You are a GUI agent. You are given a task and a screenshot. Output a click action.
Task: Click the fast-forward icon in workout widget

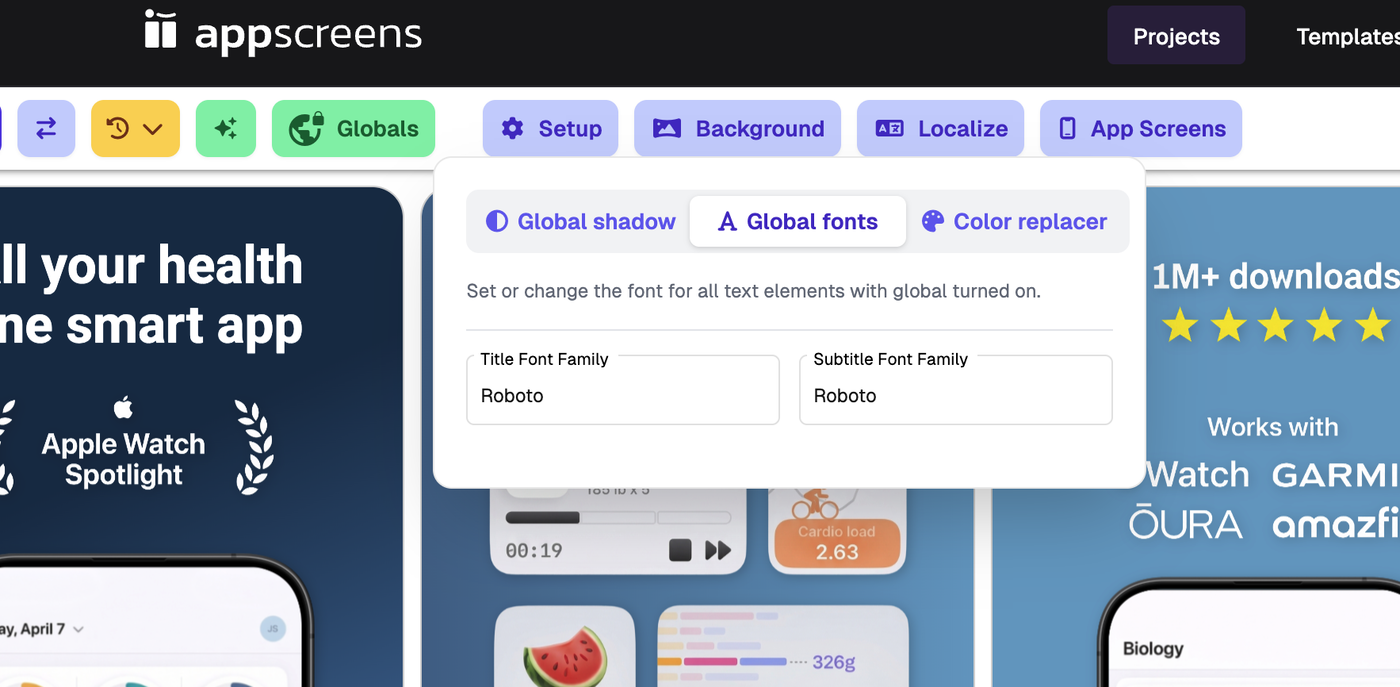pos(718,550)
